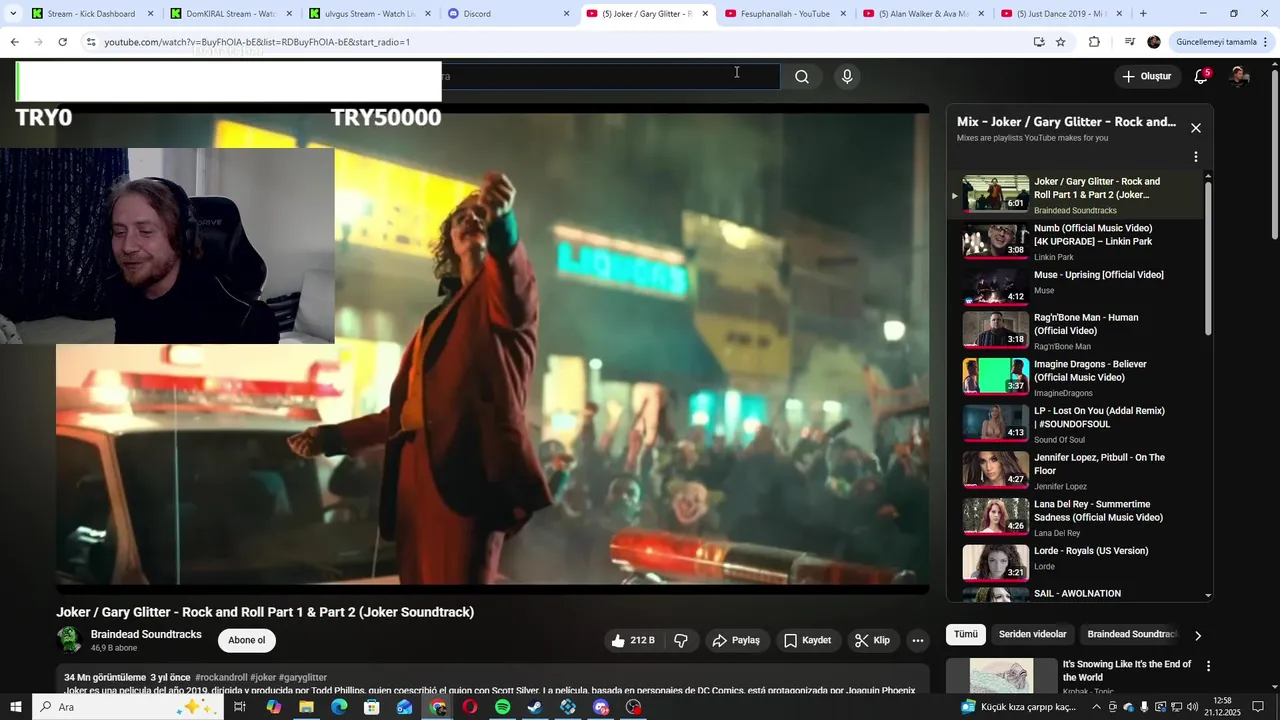Switch to Fesuphanallah YouTube tab

785,14
